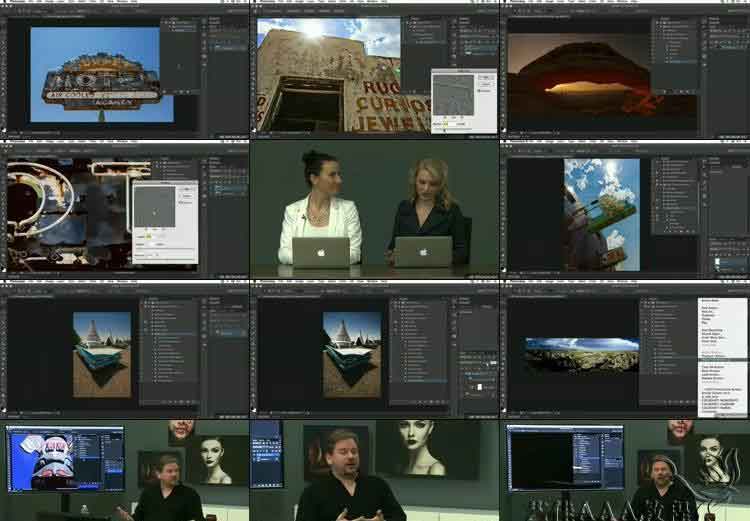This screenshot has width=750, height=521.
Task: Click the Apple logo on the right MacBook
Action: click(x=422, y=250)
